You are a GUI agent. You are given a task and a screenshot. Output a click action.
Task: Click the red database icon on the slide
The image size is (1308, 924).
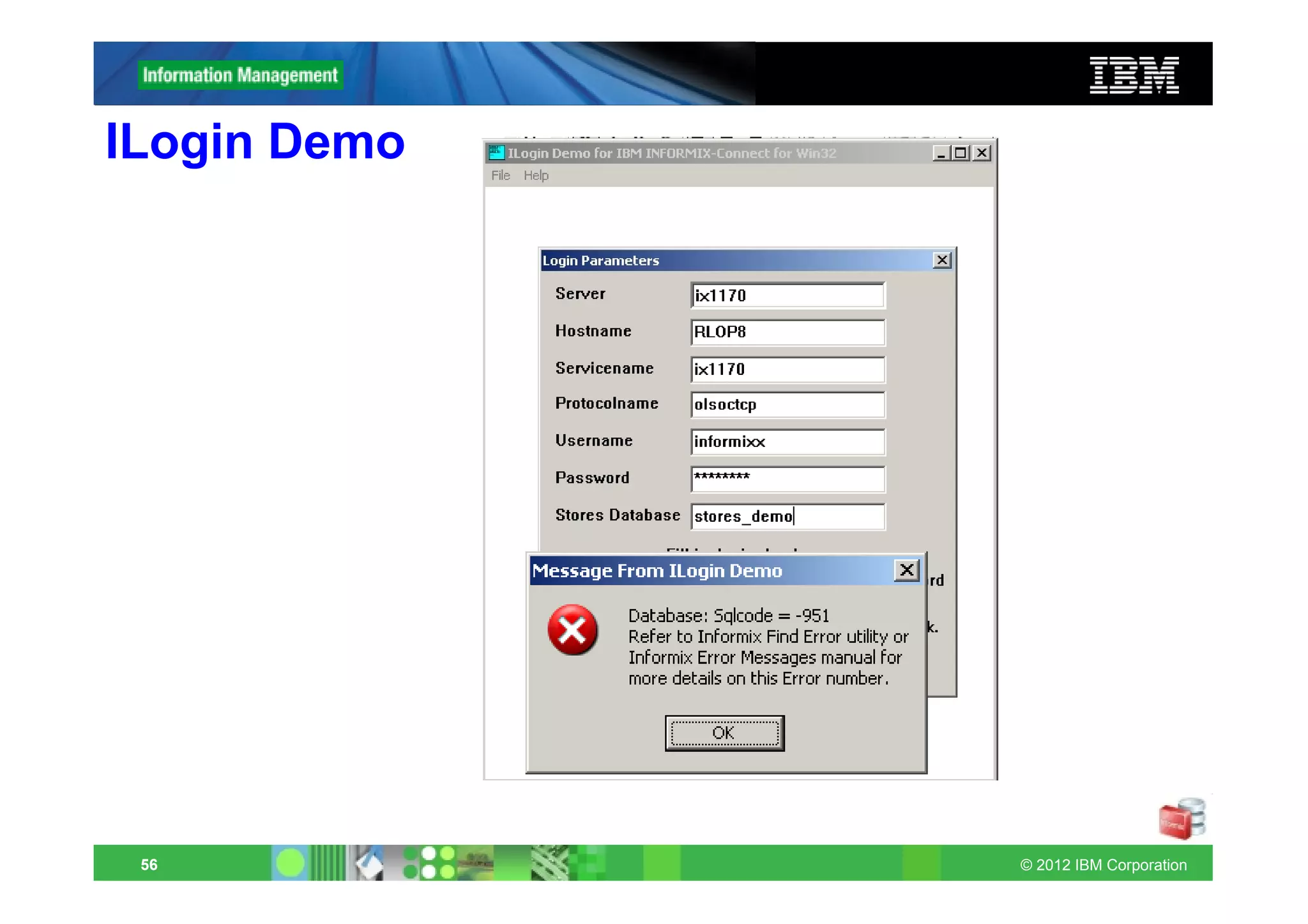coord(1182,818)
